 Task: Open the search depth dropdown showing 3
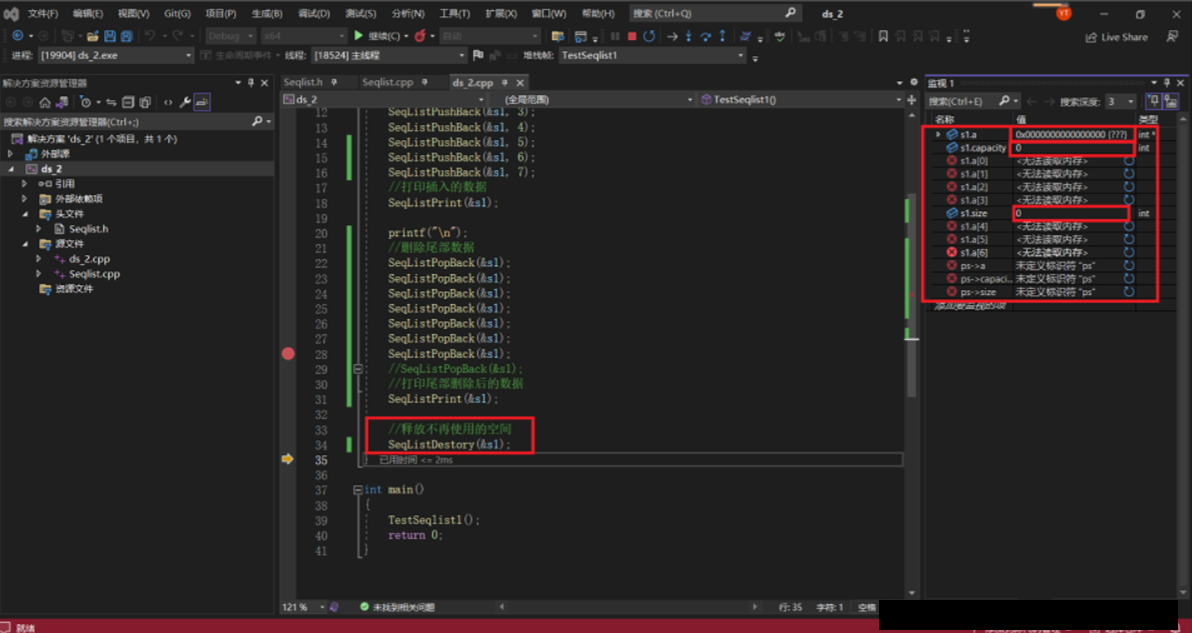1120,101
